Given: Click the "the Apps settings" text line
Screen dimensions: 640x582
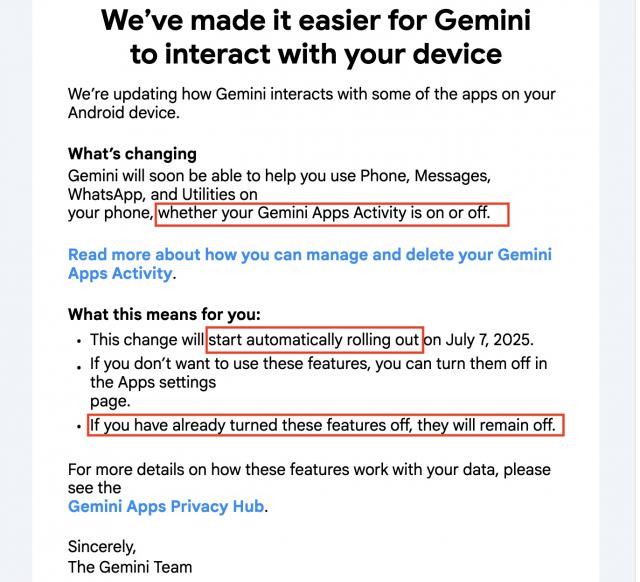Looking at the screenshot, I should tap(152, 382).
